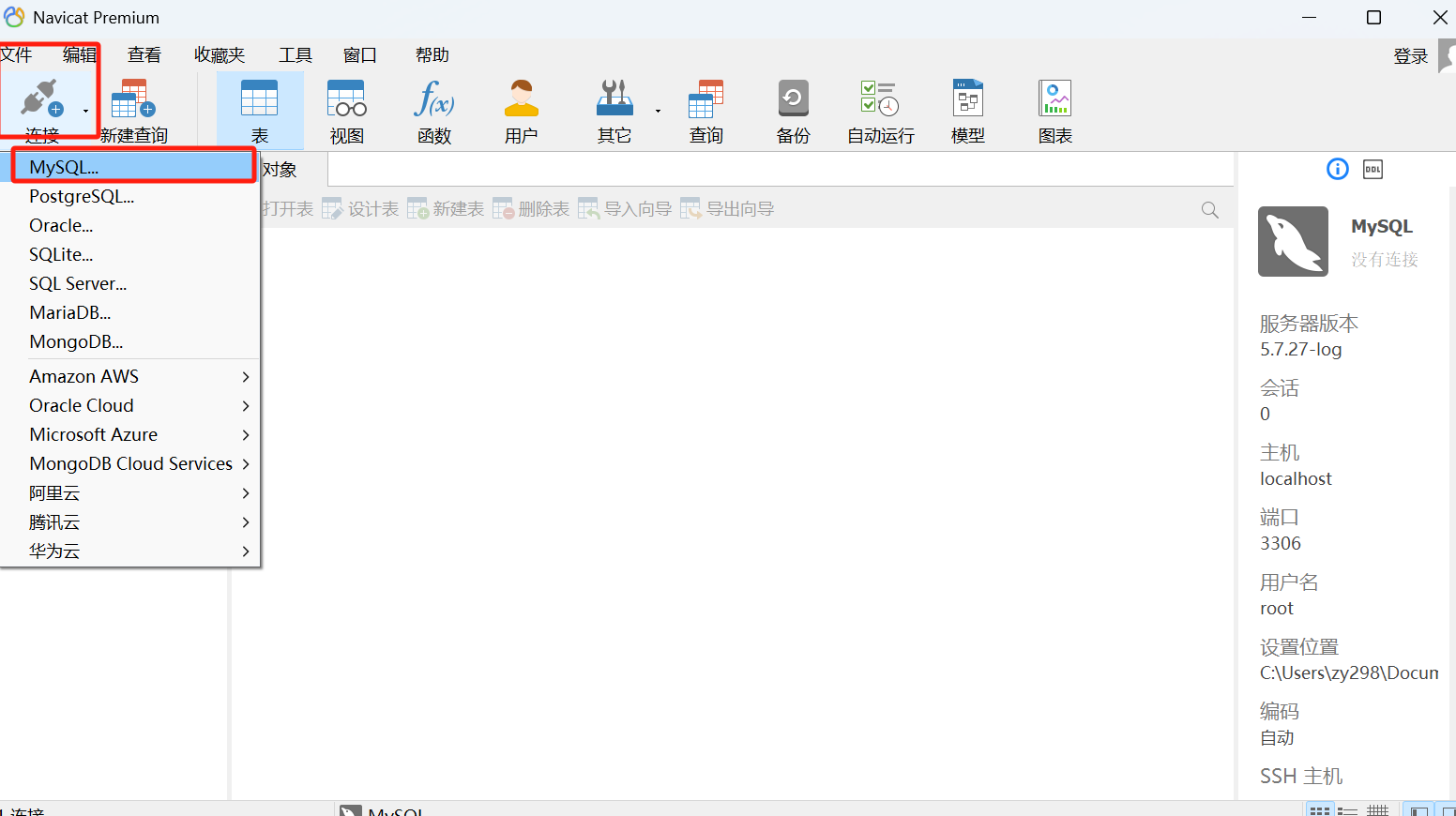Expand the dropdown arrow next to 其它
Viewport: 1456px width, 816px height.
658,111
